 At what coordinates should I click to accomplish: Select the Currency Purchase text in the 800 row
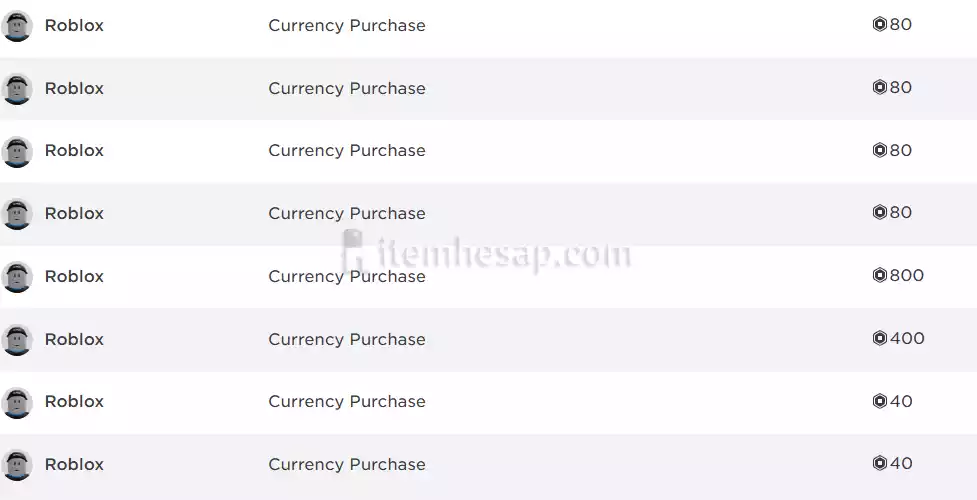point(346,277)
